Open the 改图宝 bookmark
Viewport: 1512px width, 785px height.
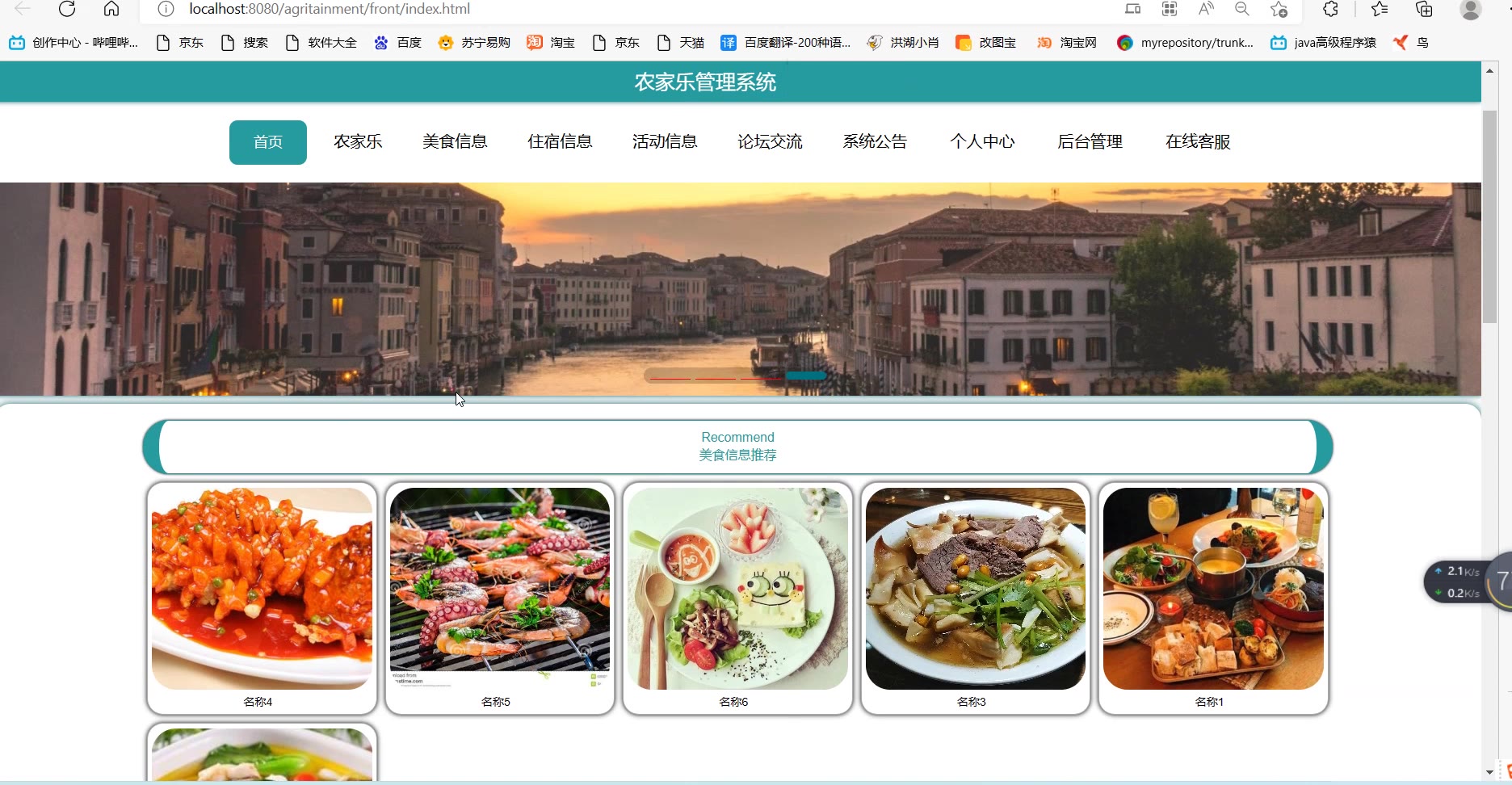coord(985,43)
